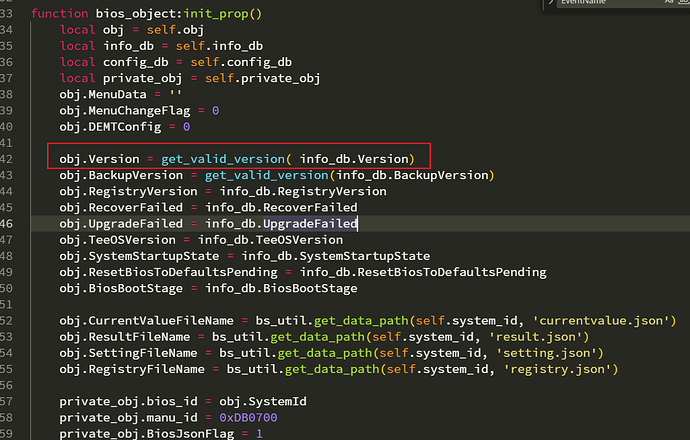Click the find input containing EventName
Screen dimensions: 690x440
[x=600, y=4]
